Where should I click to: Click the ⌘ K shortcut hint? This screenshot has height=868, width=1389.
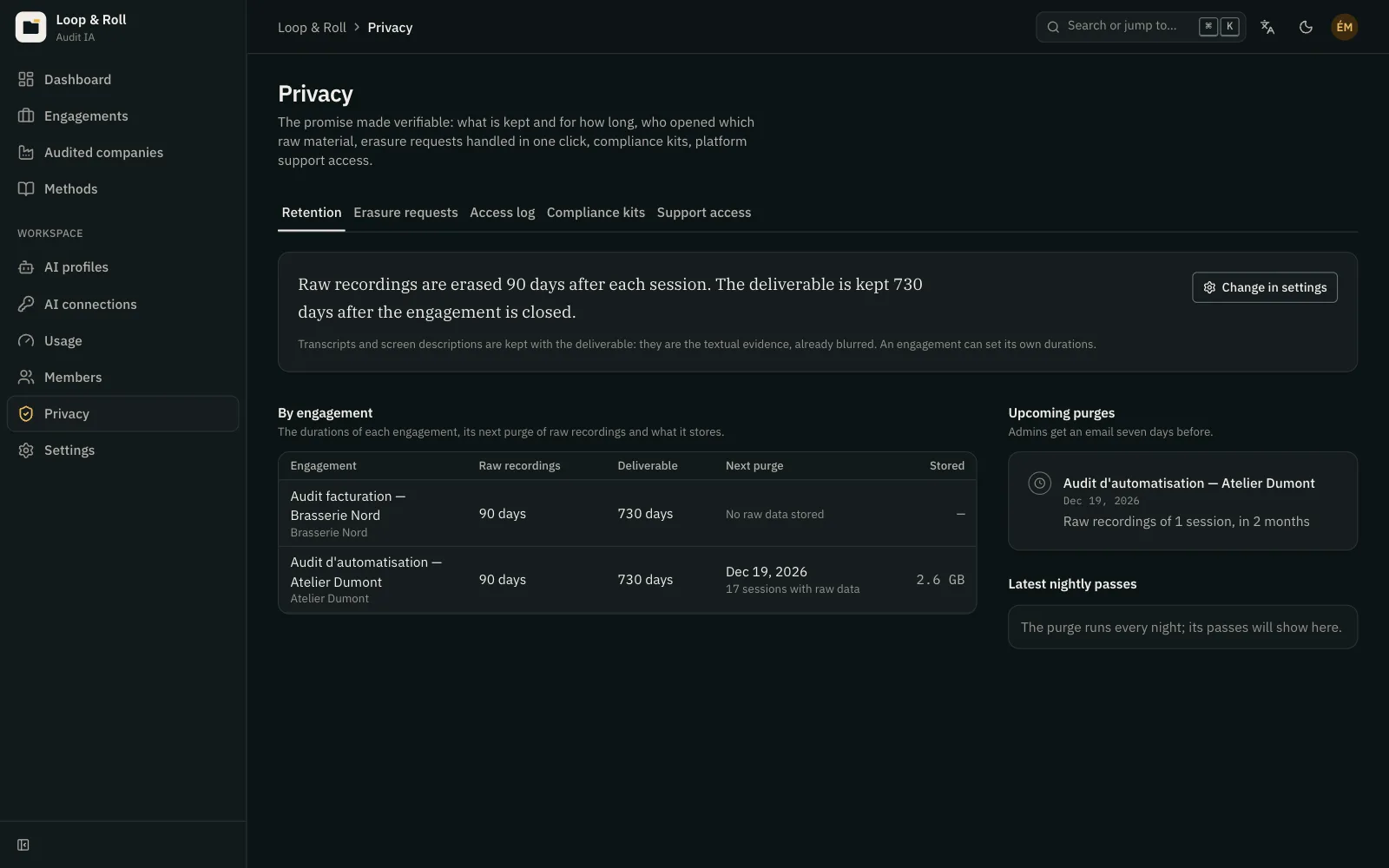tap(1219, 27)
